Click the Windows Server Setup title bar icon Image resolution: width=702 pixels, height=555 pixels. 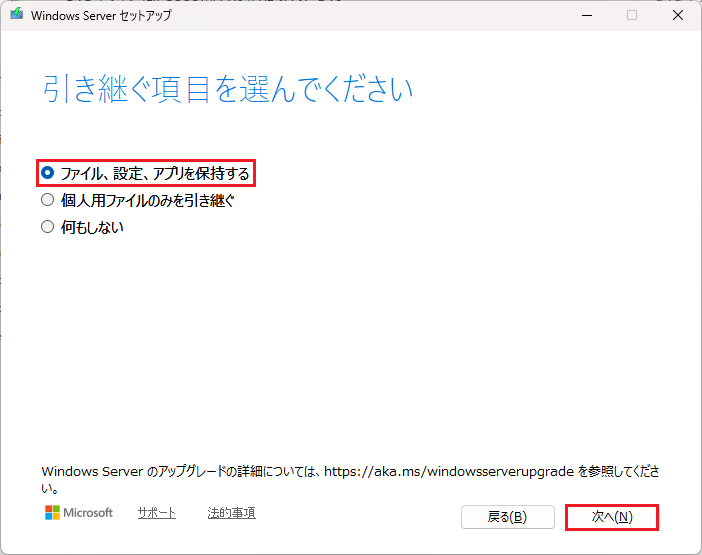coord(17,15)
